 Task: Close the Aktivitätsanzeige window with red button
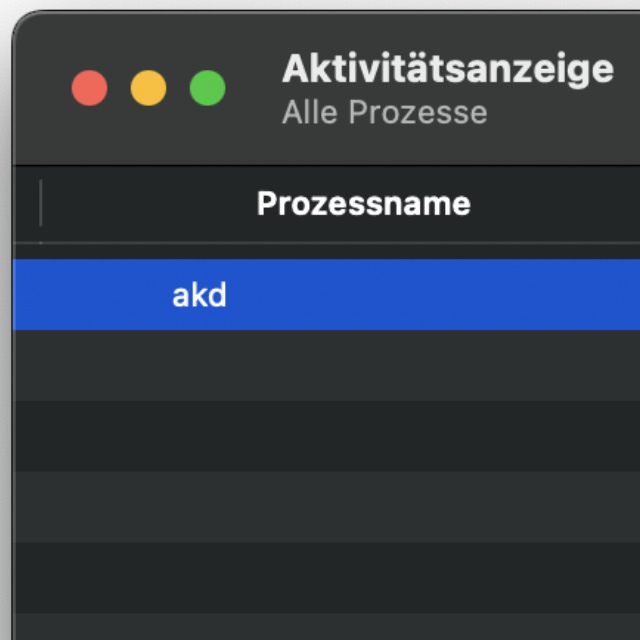point(89,88)
